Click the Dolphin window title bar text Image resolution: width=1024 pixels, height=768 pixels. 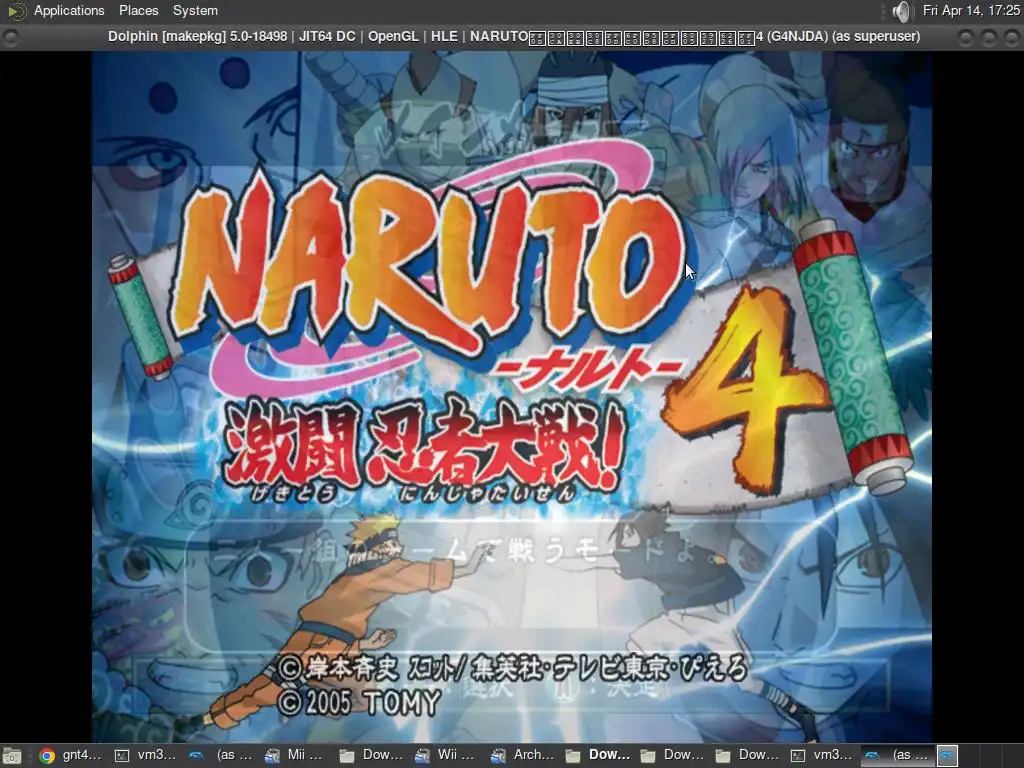[514, 37]
